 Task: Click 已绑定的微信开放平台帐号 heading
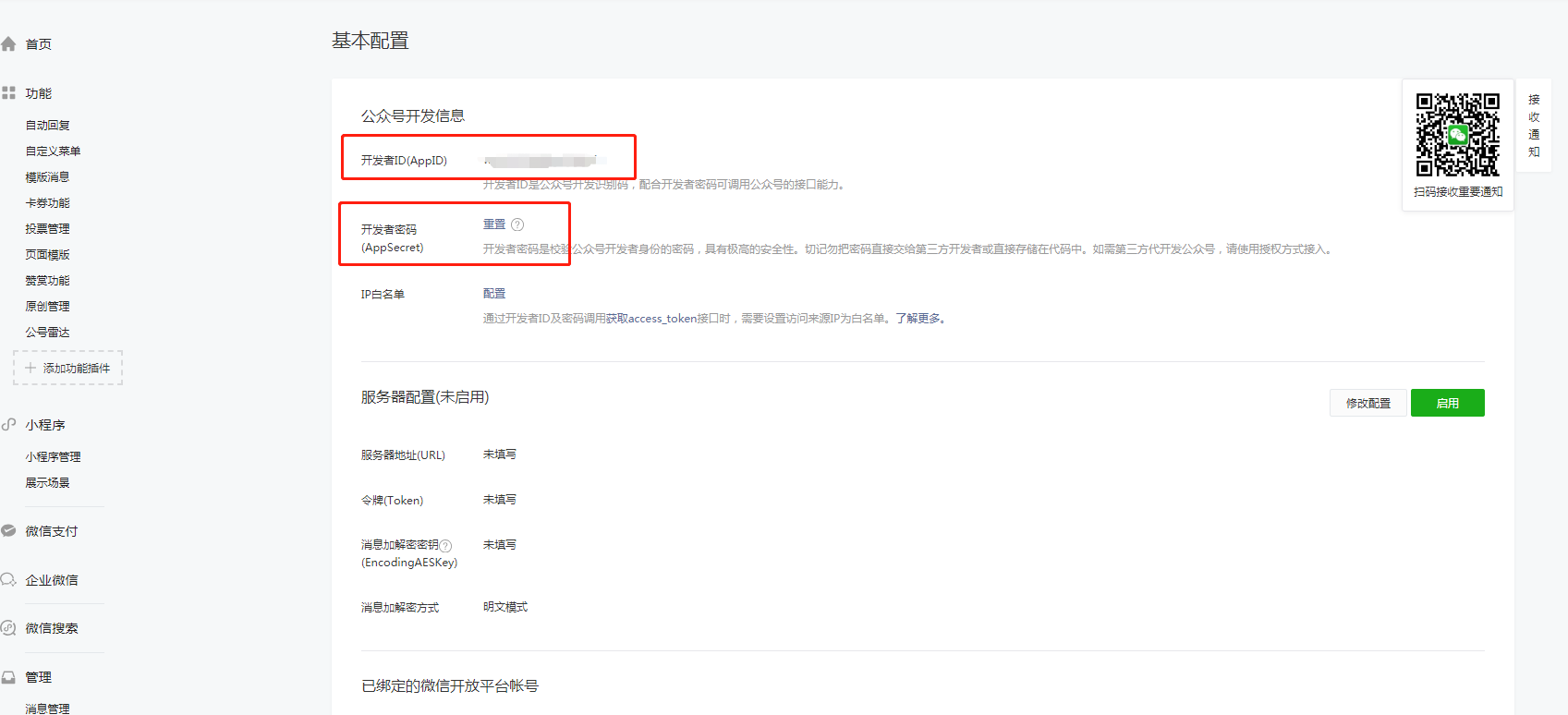coord(450,685)
